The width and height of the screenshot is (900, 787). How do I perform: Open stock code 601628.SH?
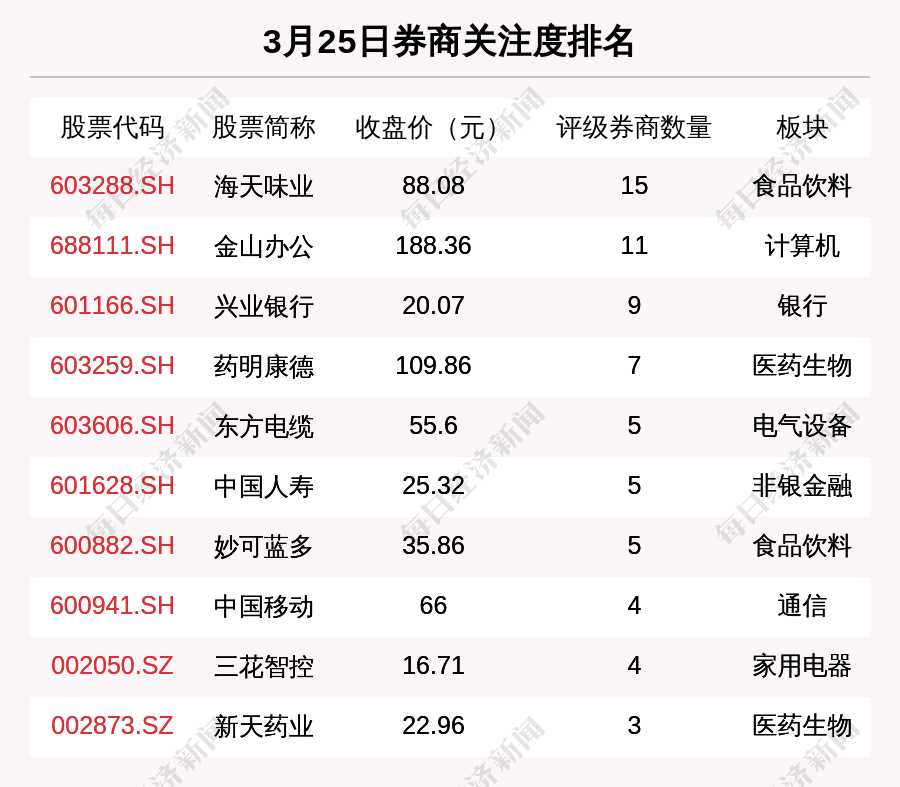coord(112,486)
